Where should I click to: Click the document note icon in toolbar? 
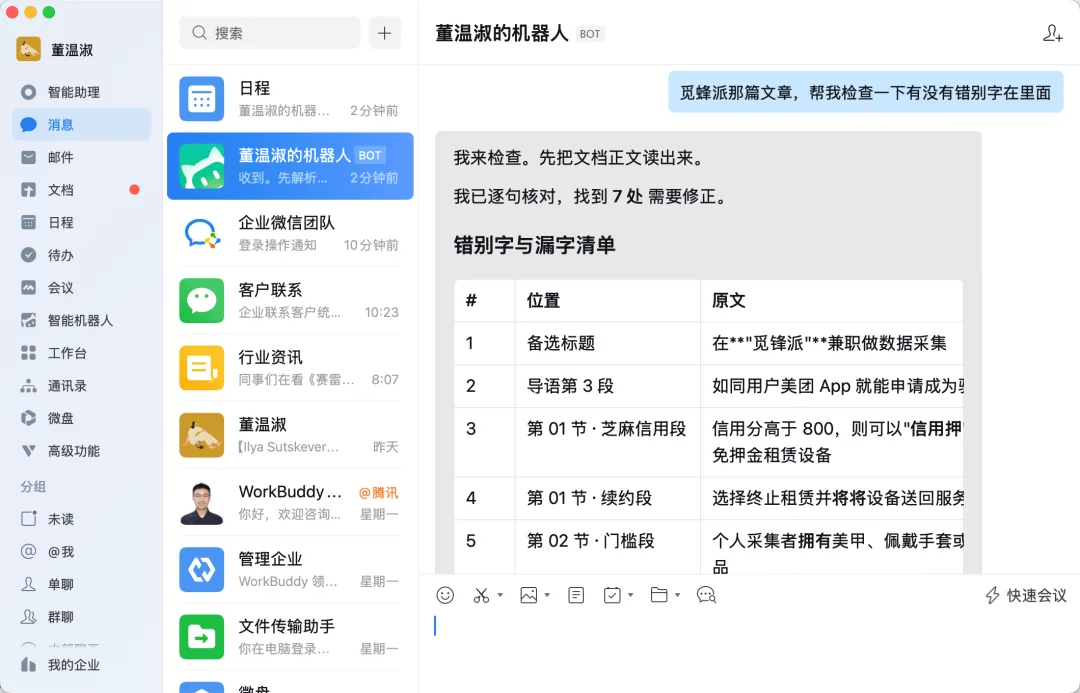(576, 595)
